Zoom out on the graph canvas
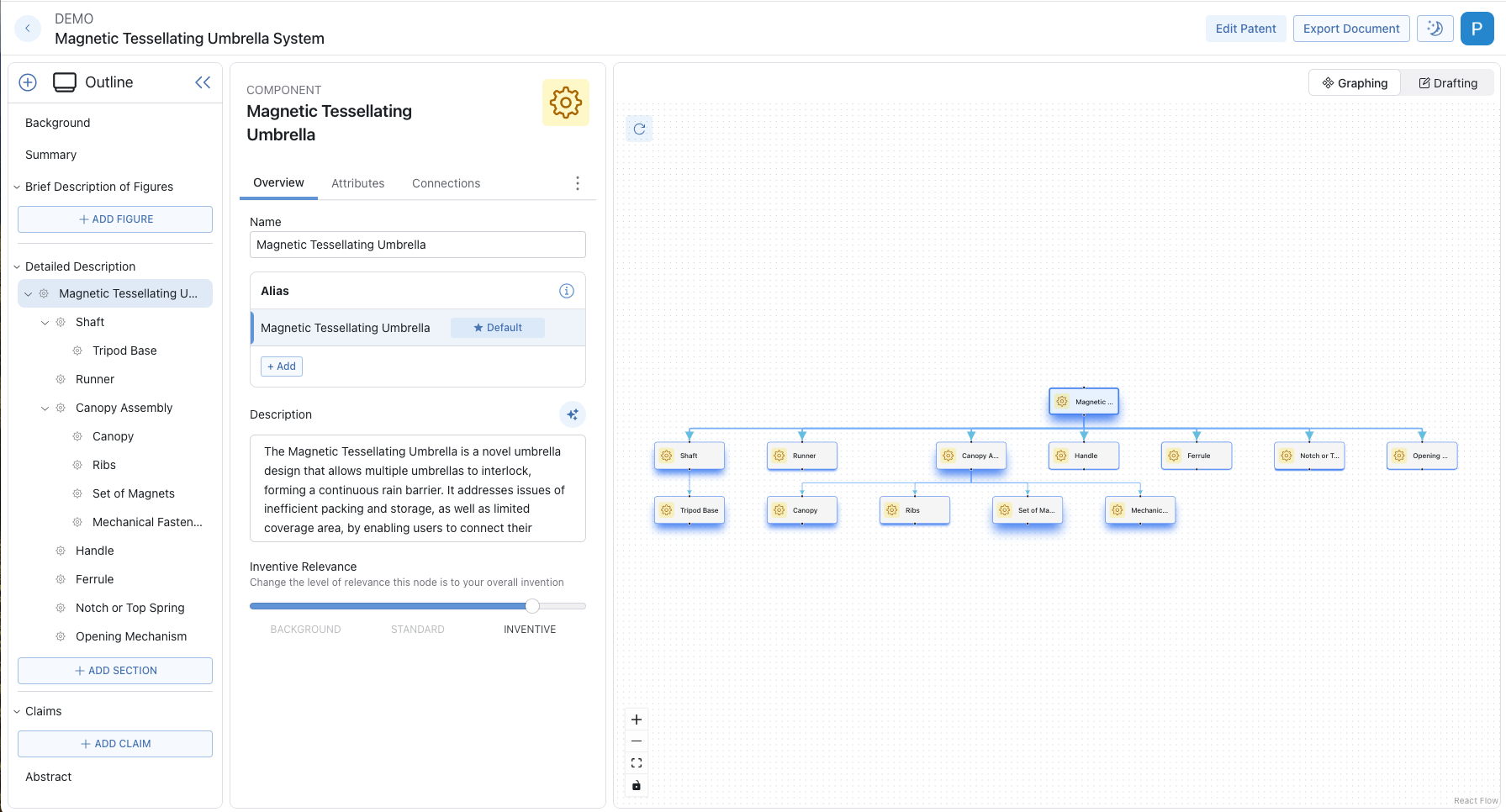The image size is (1506, 812). (x=637, y=741)
